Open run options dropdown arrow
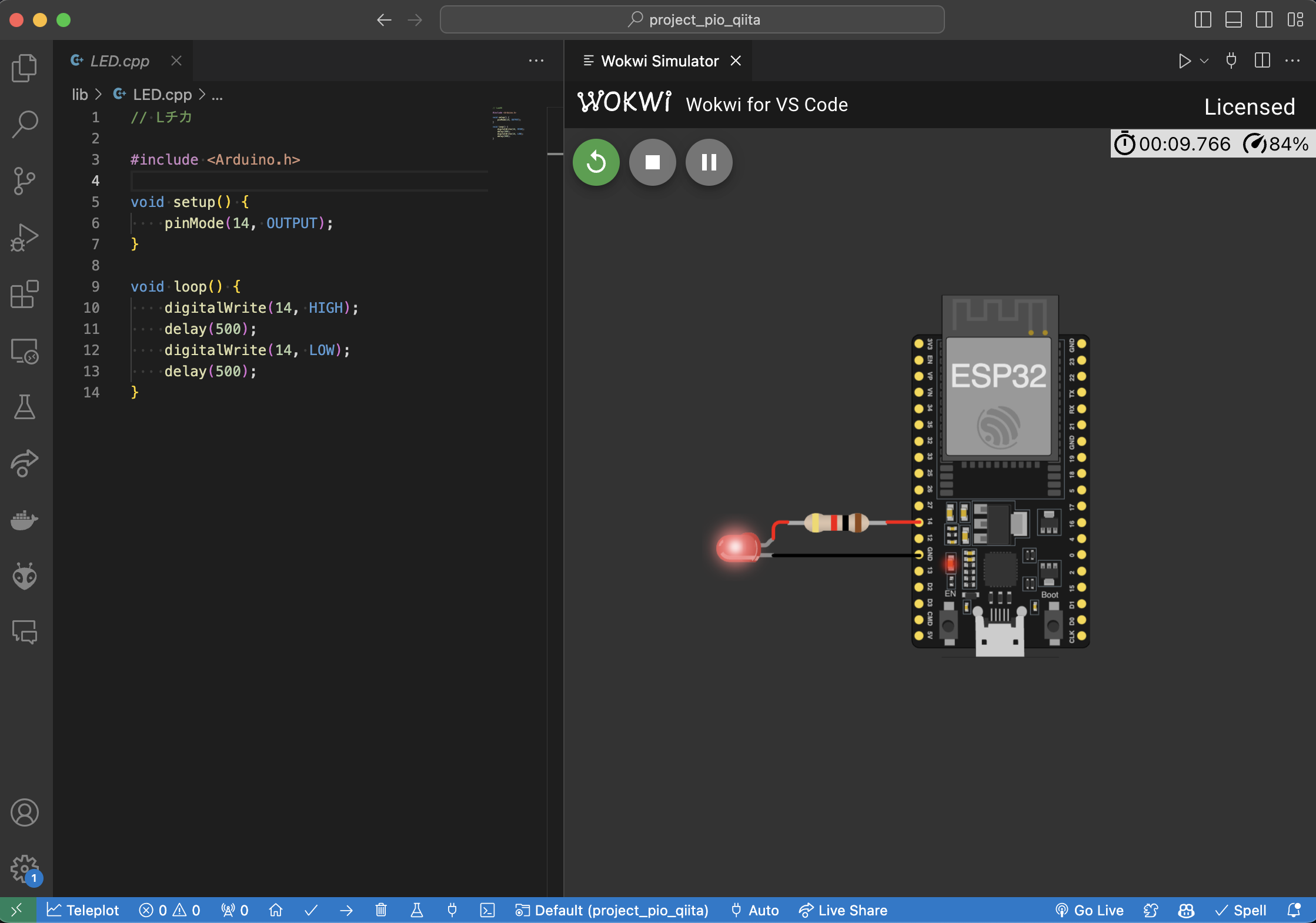The height and width of the screenshot is (923, 1316). pyautogui.click(x=1204, y=61)
